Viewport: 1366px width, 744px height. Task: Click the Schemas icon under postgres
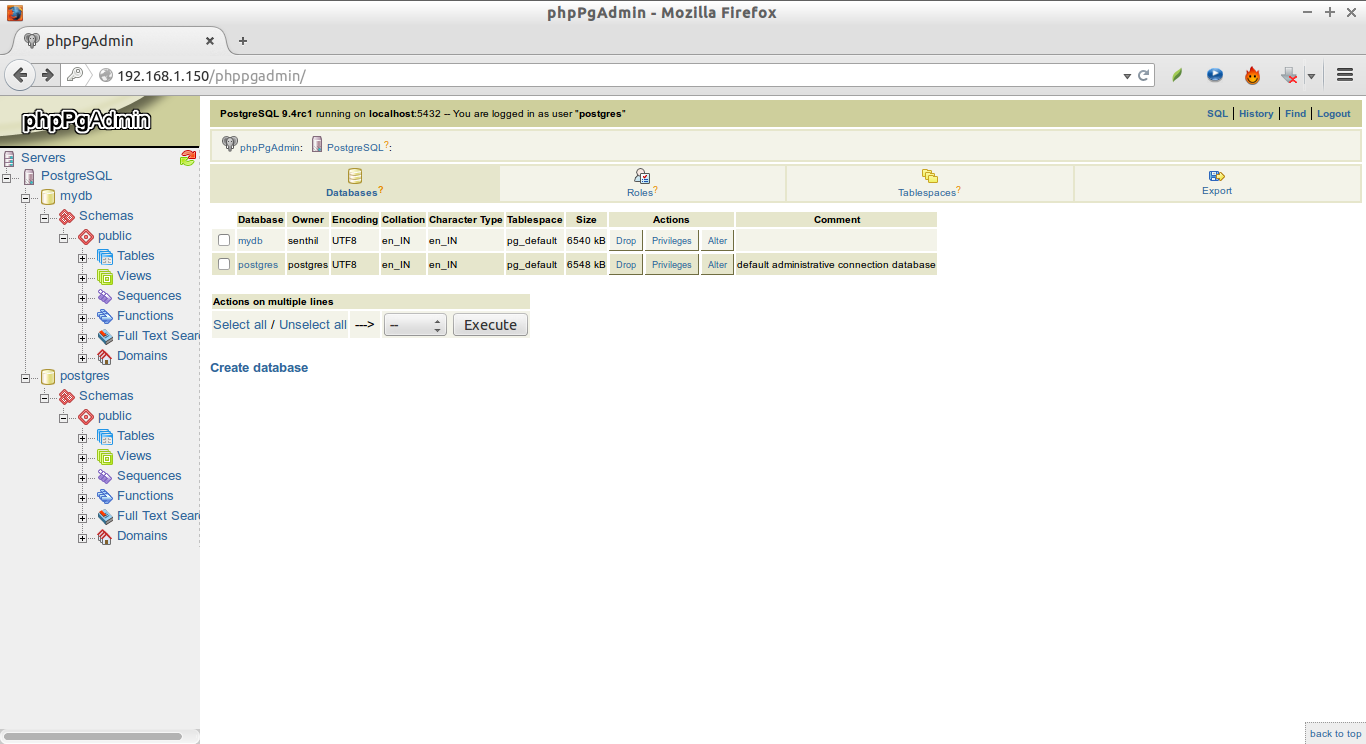click(x=67, y=396)
